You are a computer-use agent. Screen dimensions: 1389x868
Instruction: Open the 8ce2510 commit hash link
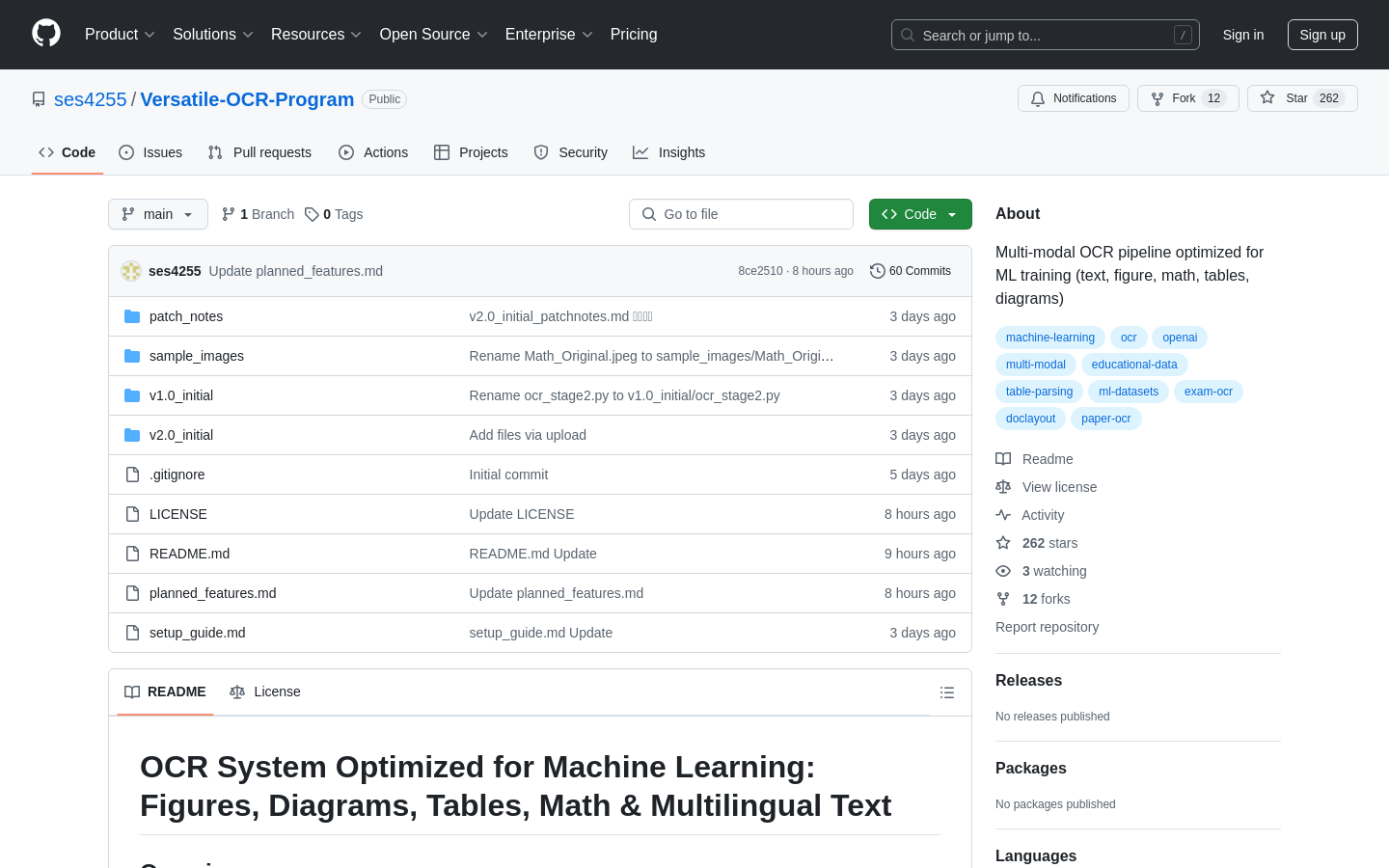pos(760,271)
